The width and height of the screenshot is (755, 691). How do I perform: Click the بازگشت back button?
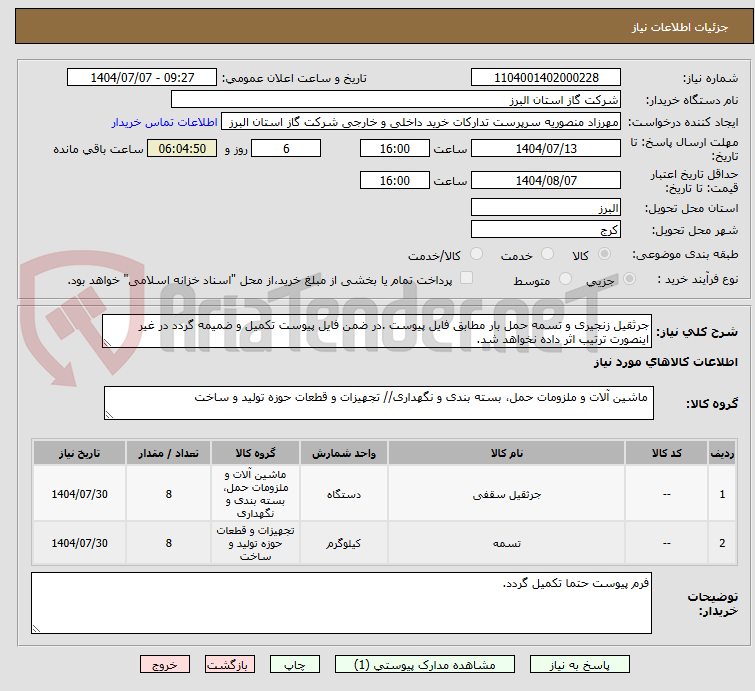[230, 665]
